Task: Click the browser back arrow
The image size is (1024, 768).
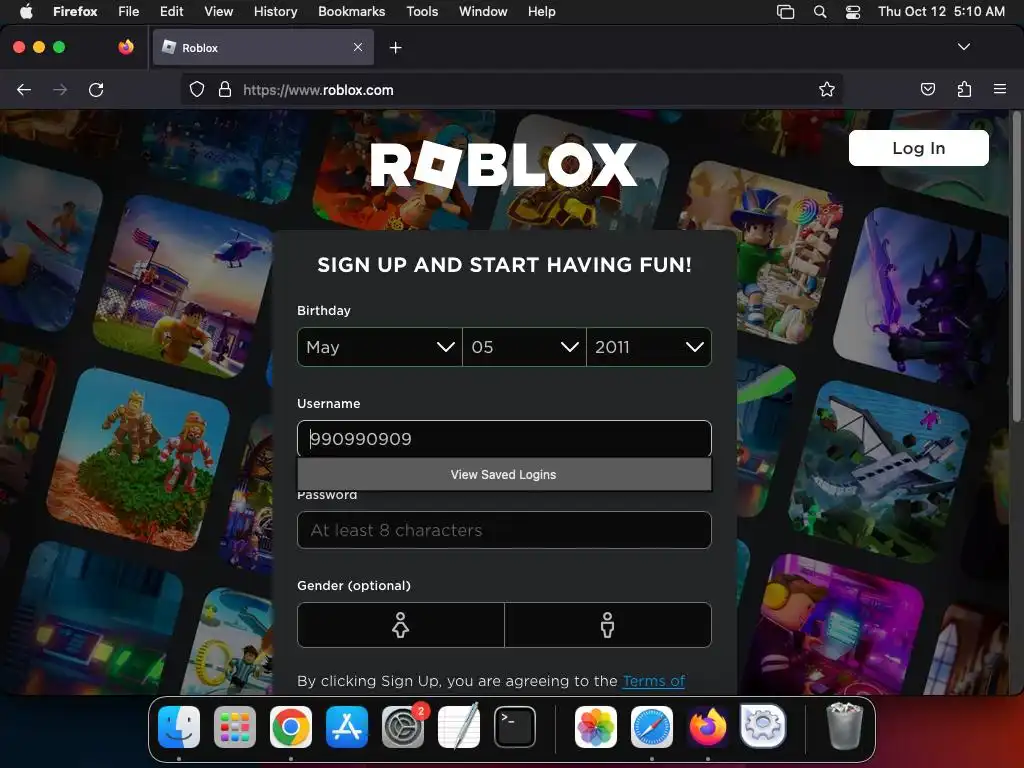Action: pyautogui.click(x=24, y=89)
